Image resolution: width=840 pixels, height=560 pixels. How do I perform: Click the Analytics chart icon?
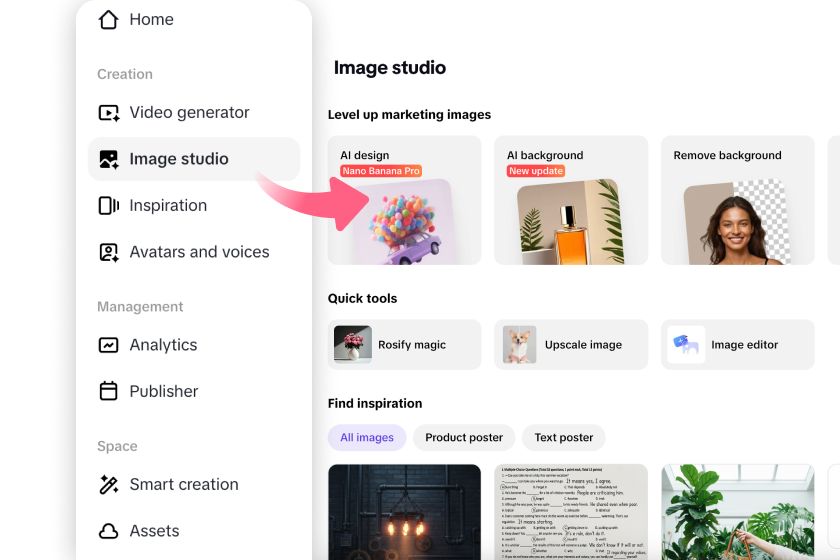[109, 345]
